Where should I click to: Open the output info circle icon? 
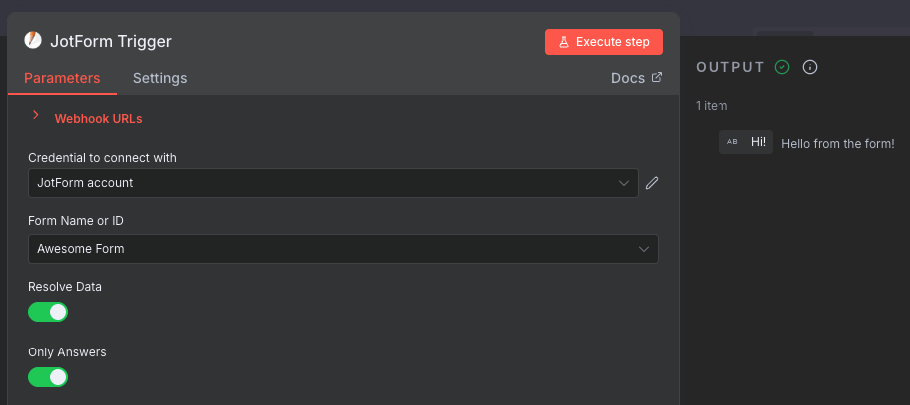pyautogui.click(x=810, y=67)
